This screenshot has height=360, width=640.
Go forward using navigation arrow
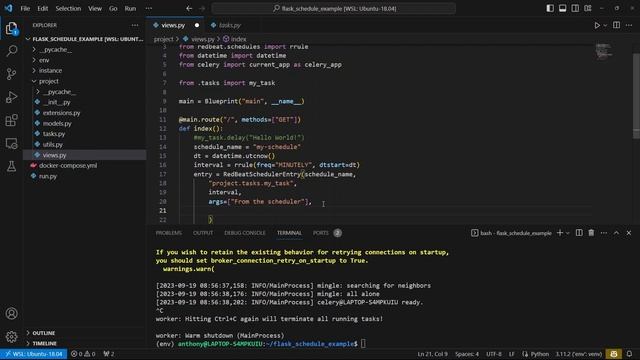(202, 8)
